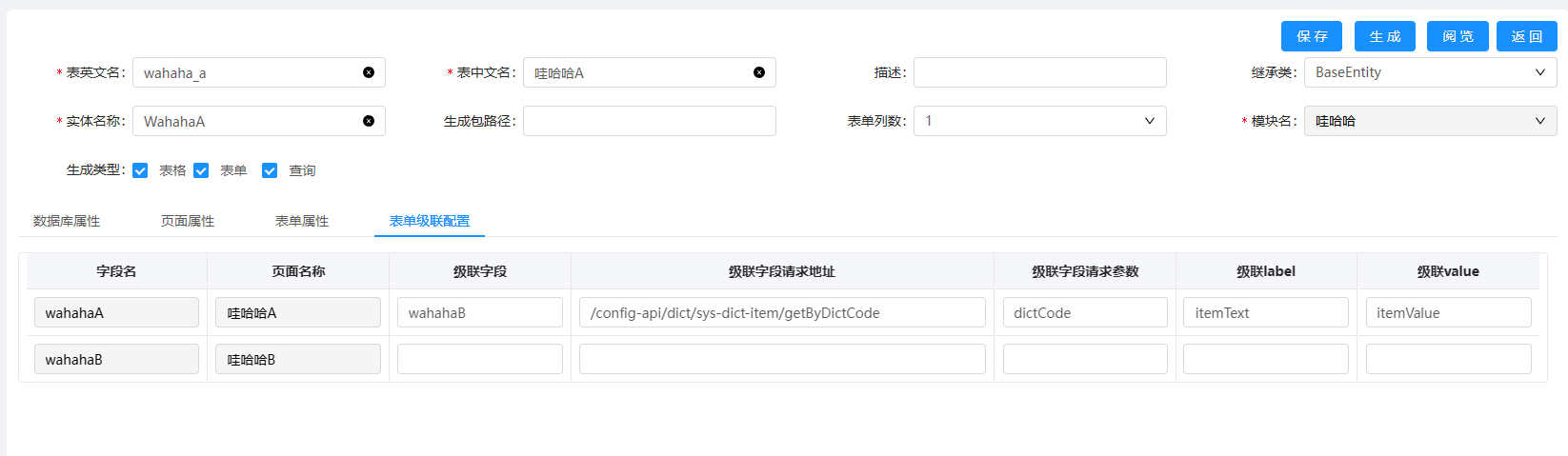Focus the 生成包路径 input field
Viewport: 1568px width, 456px height.
coord(649,121)
